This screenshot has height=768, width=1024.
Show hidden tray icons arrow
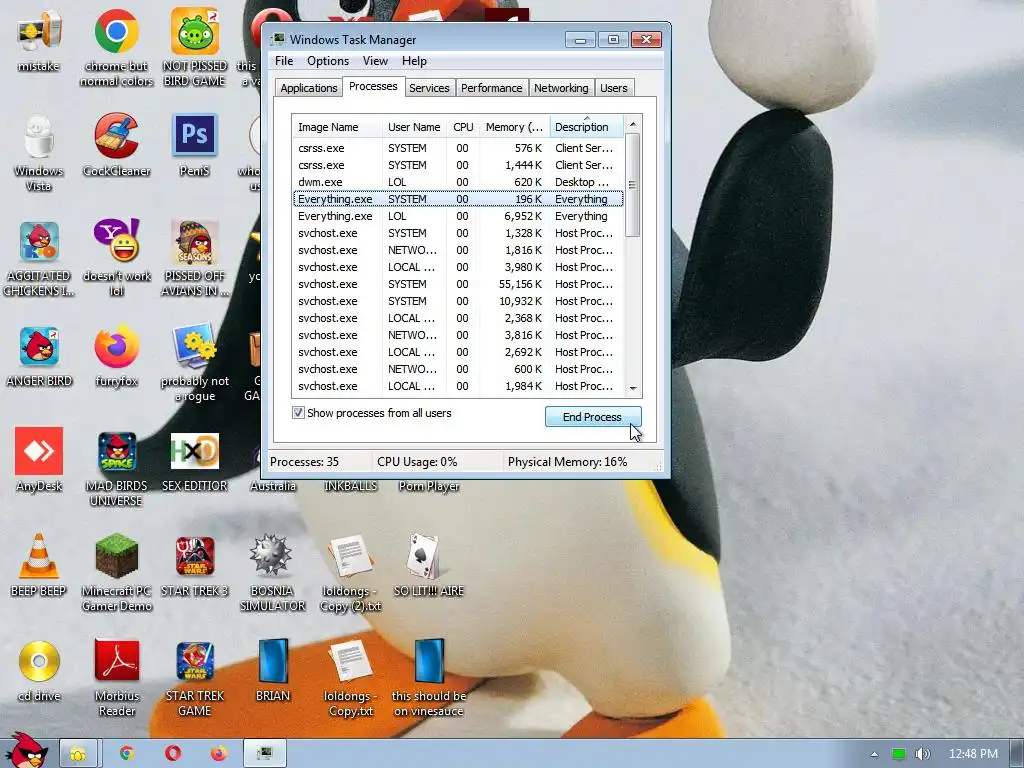[x=874, y=754]
